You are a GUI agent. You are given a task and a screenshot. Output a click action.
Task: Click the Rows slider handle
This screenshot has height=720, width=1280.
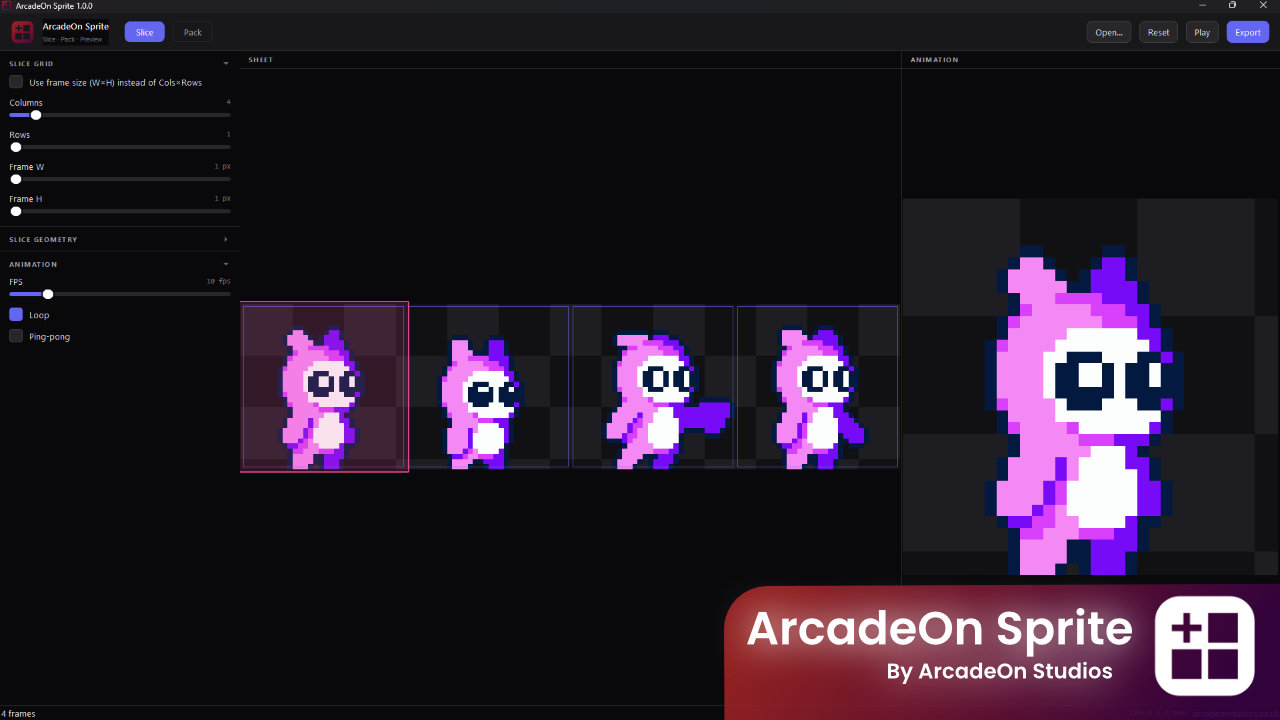coord(16,147)
